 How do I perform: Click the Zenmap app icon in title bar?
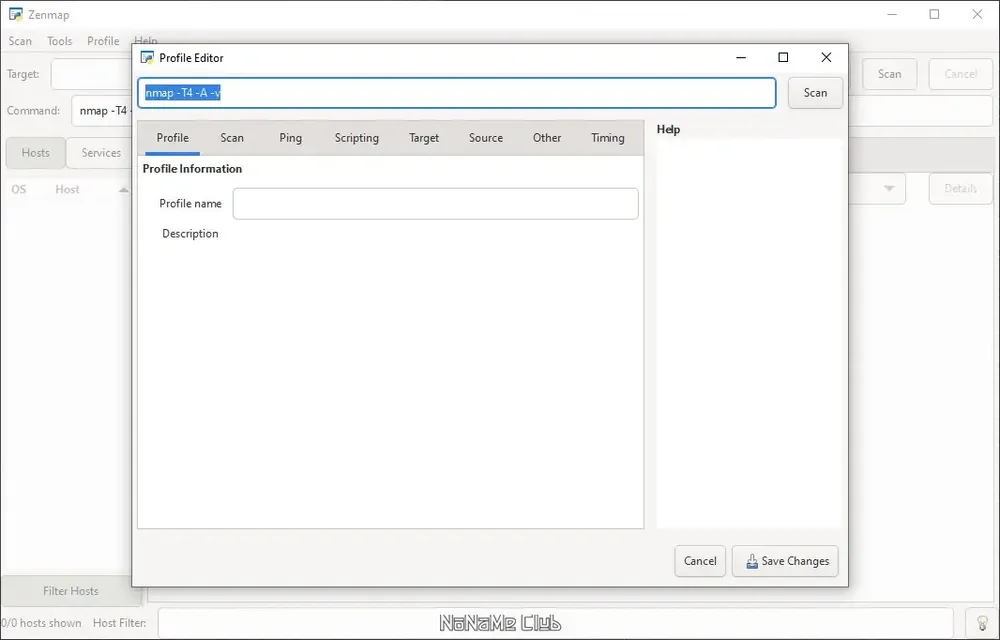tap(16, 14)
